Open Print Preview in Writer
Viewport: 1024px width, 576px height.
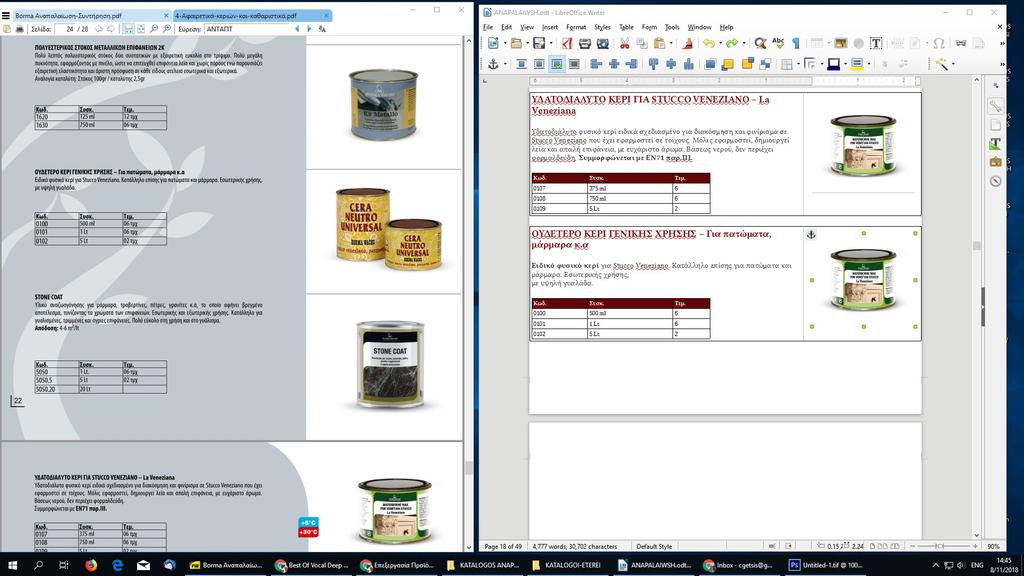click(602, 43)
